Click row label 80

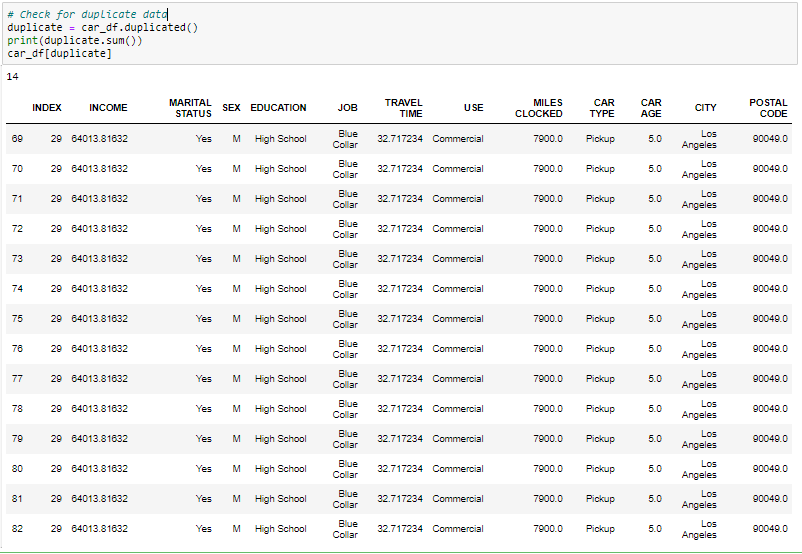17,469
